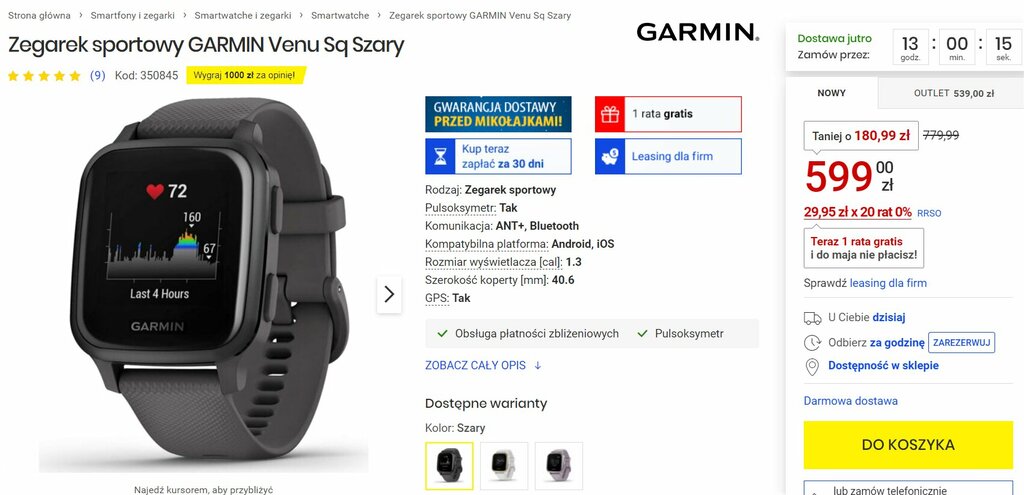Open the Darmowa dostawa link
Image resolution: width=1024 pixels, height=495 pixels.
(850, 401)
